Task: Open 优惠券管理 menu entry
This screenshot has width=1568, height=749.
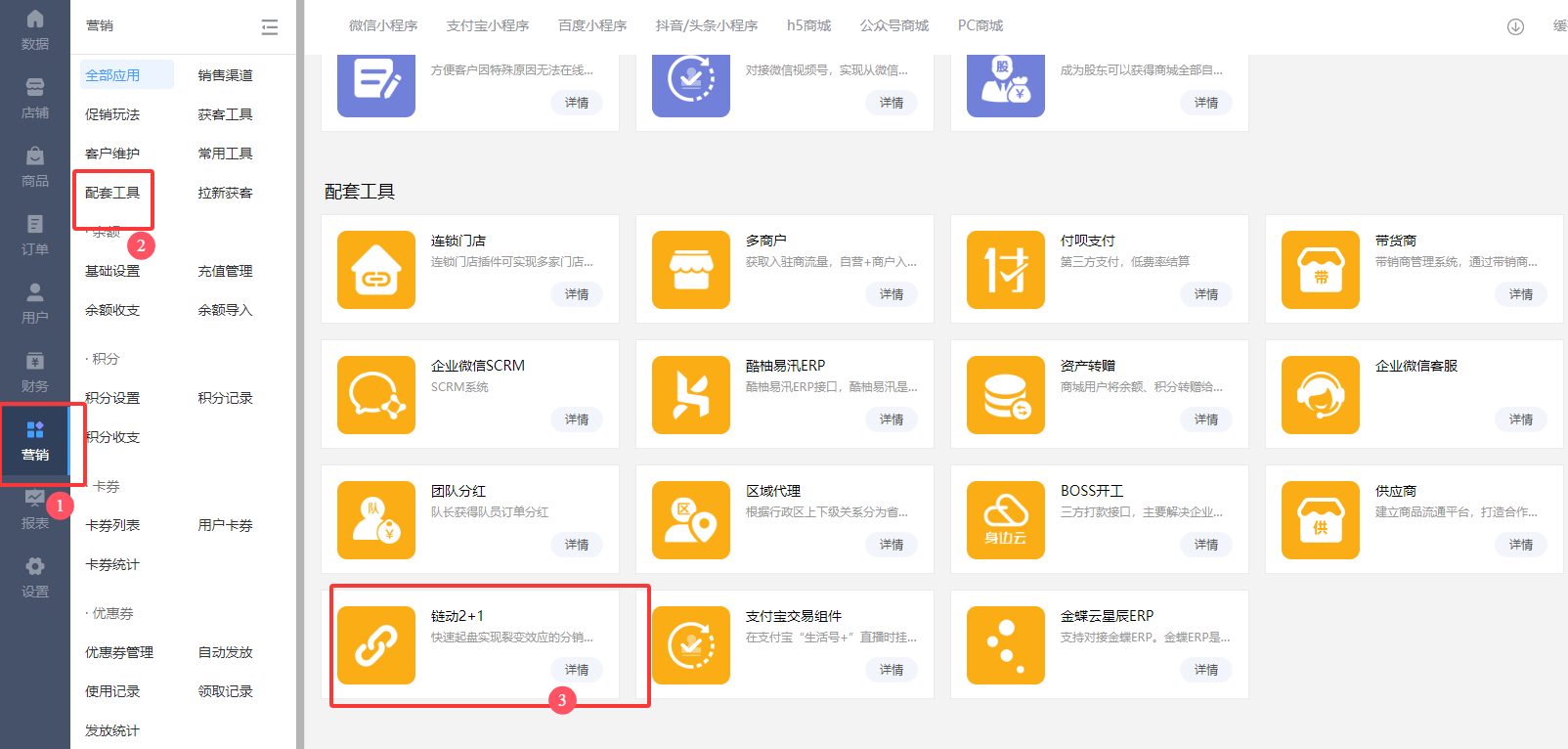Action: 119,652
